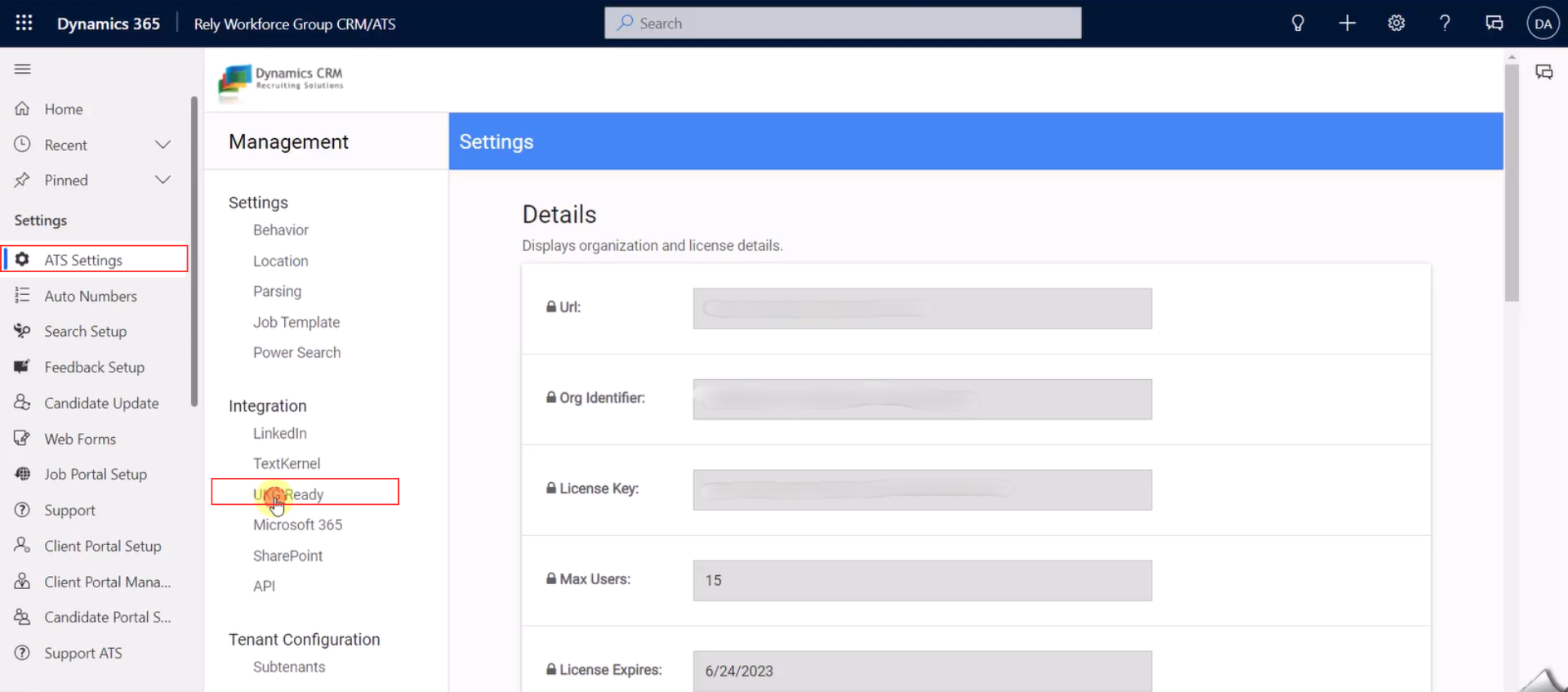1568x692 pixels.
Task: Open LinkedIn integration
Action: [280, 434]
